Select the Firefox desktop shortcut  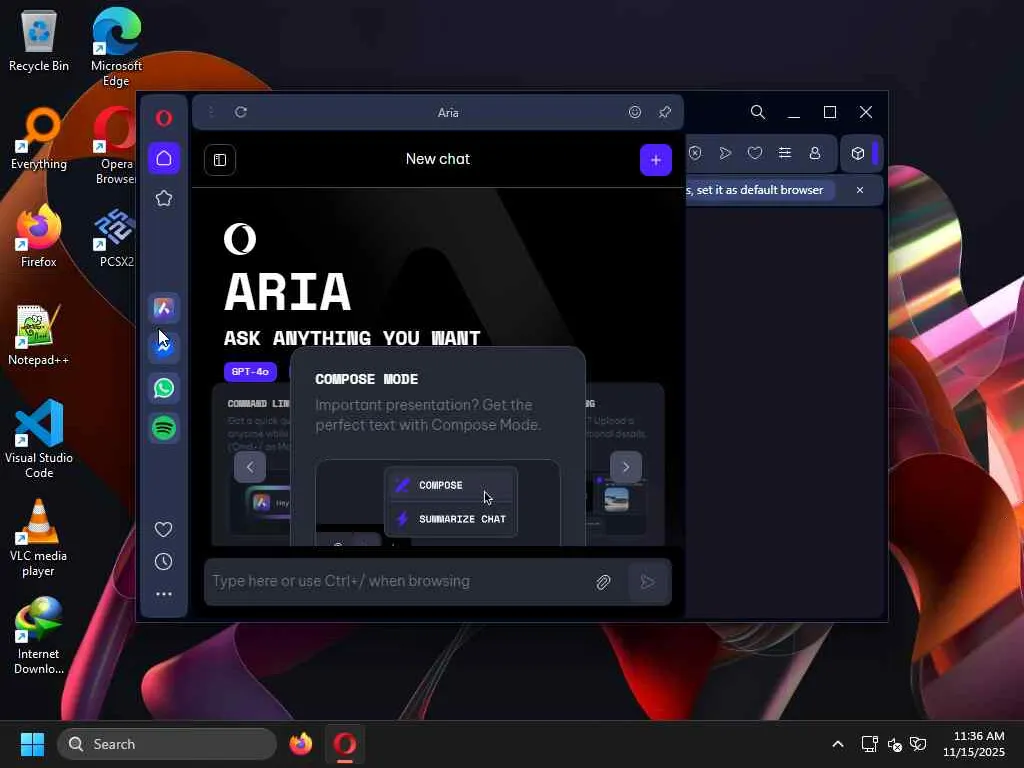(x=39, y=237)
